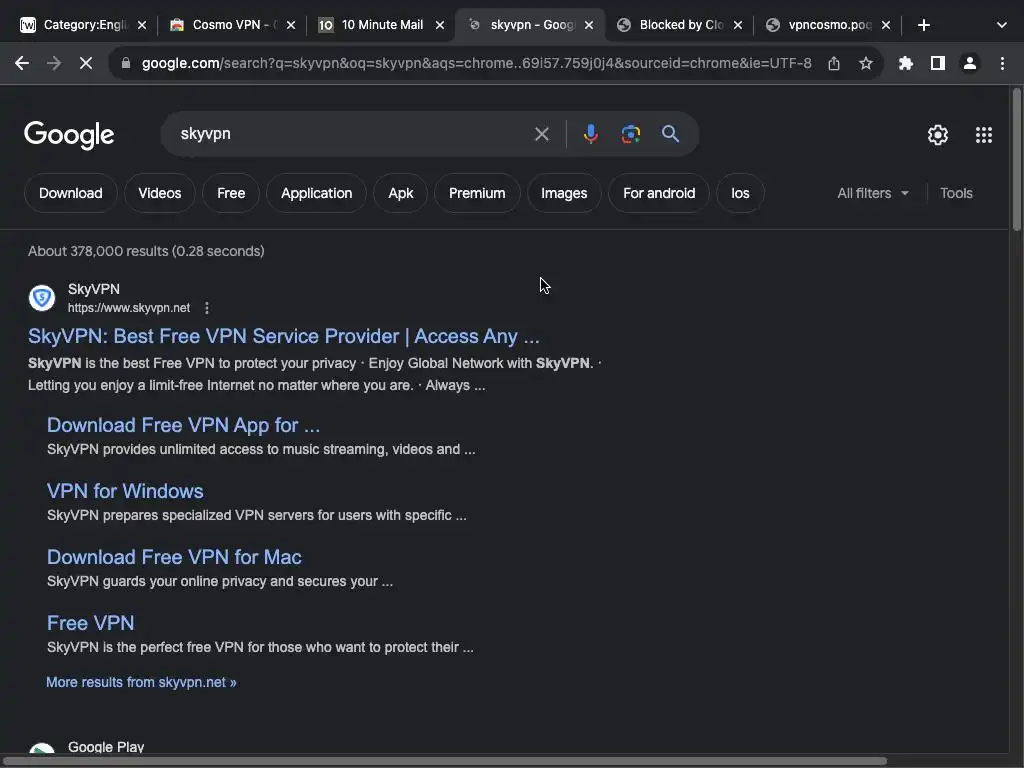Image resolution: width=1024 pixels, height=768 pixels.
Task: Search by image using Google Lens
Action: pyautogui.click(x=630, y=134)
